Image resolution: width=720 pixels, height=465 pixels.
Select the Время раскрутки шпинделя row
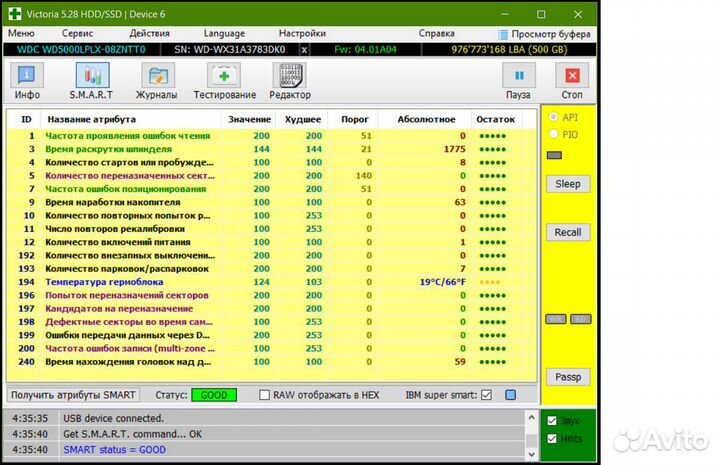click(271, 149)
